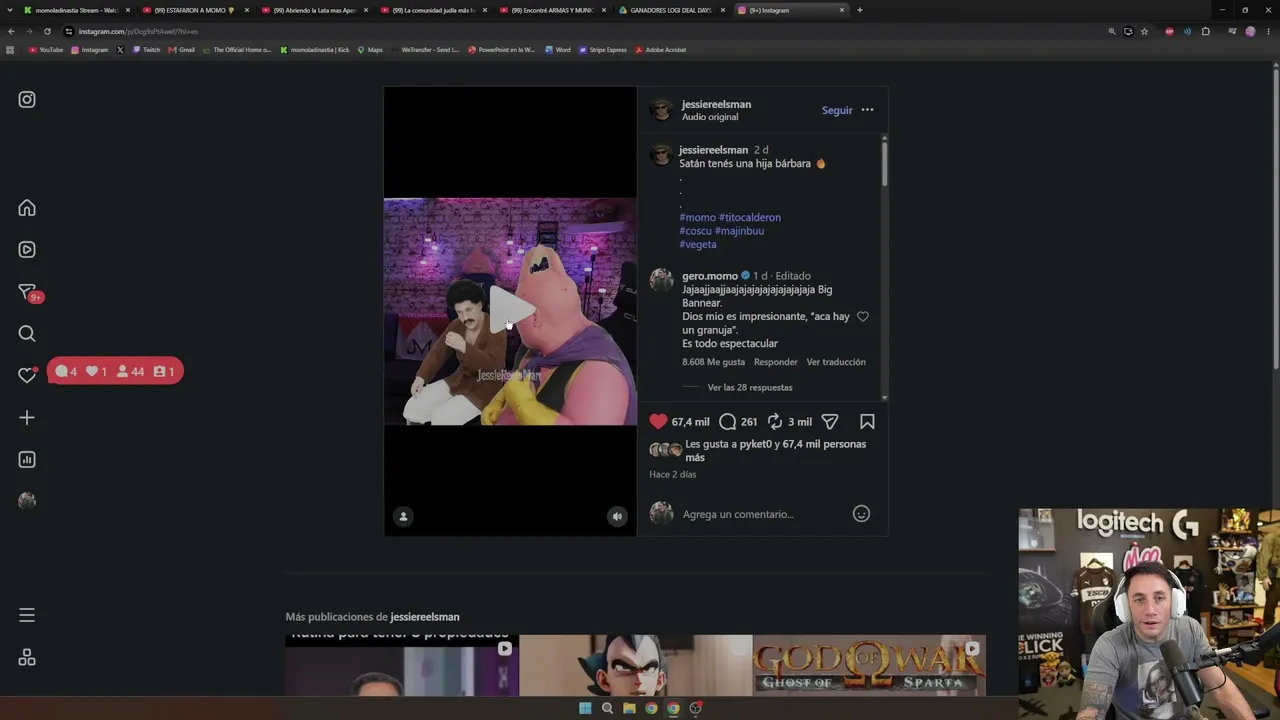Open the YouTube bookmark
Image resolution: width=1280 pixels, height=720 pixels.
tap(46, 50)
